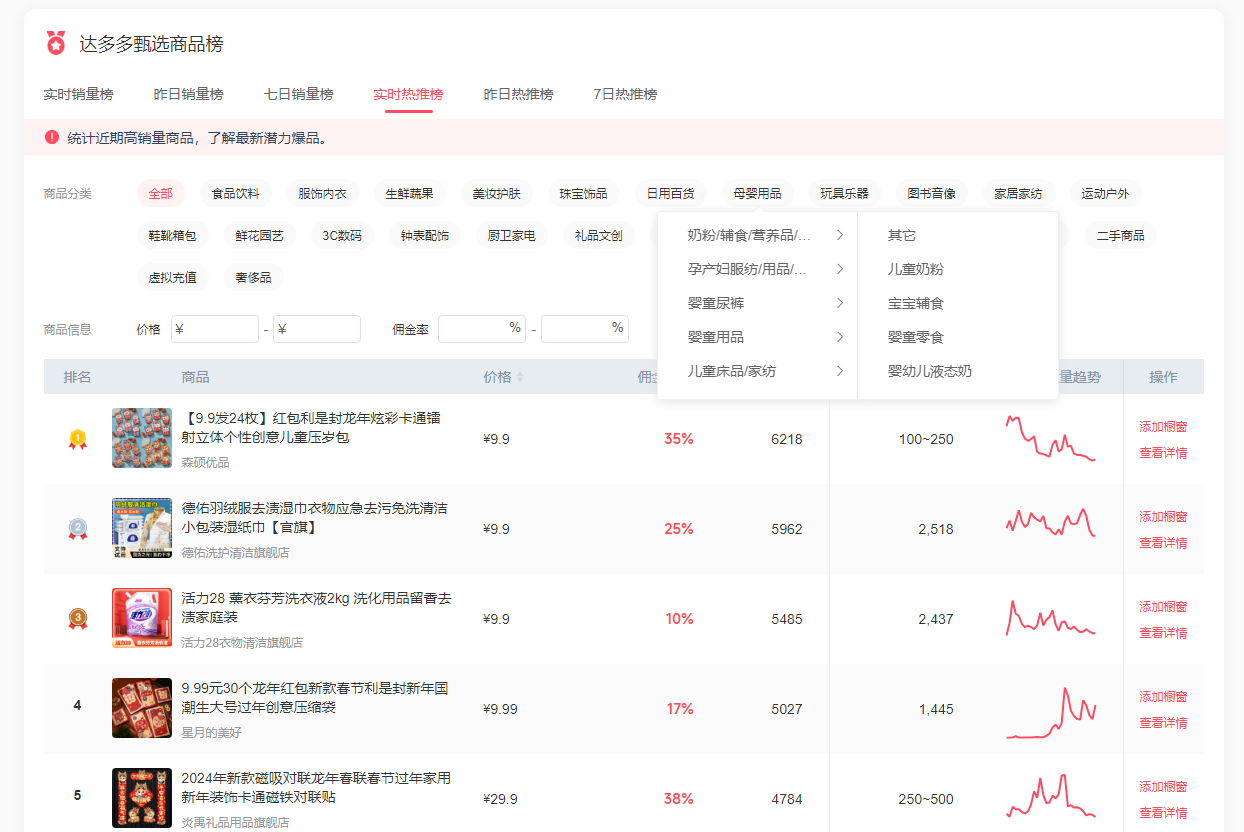The image size is (1244, 832).
Task: Click the bronze third-place medal icon
Action: [x=77, y=619]
